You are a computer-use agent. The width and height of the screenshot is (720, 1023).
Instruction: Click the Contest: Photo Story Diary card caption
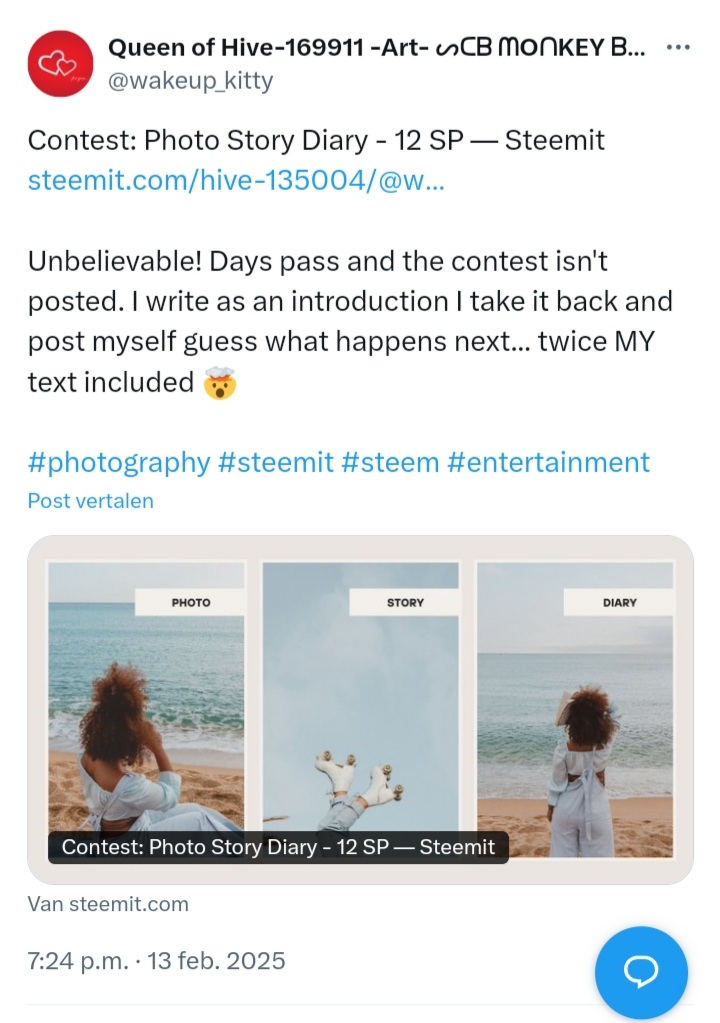278,847
